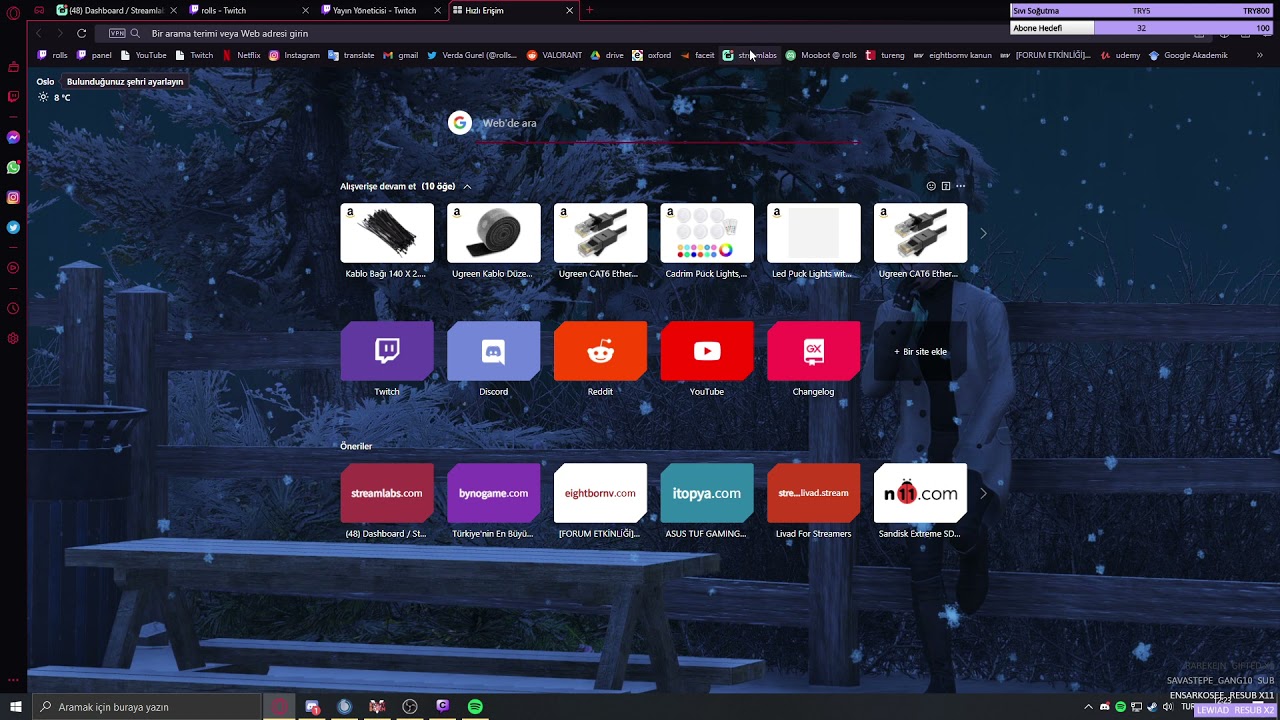1280x720 pixels.
Task: Open the Instagram bookmark in the bookmarks bar
Action: pos(294,55)
